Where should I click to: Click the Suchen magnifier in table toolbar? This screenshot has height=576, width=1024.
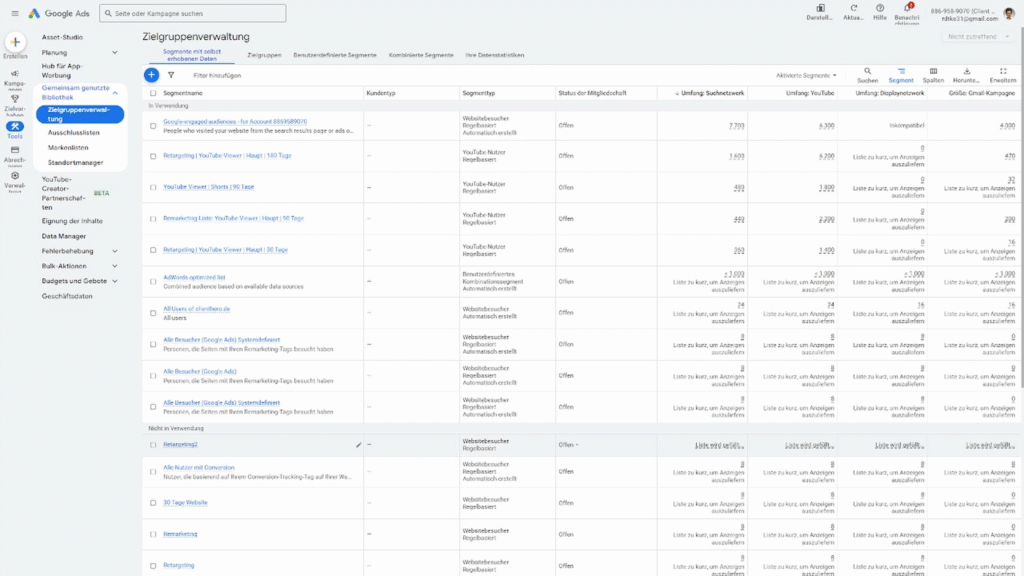point(867,71)
